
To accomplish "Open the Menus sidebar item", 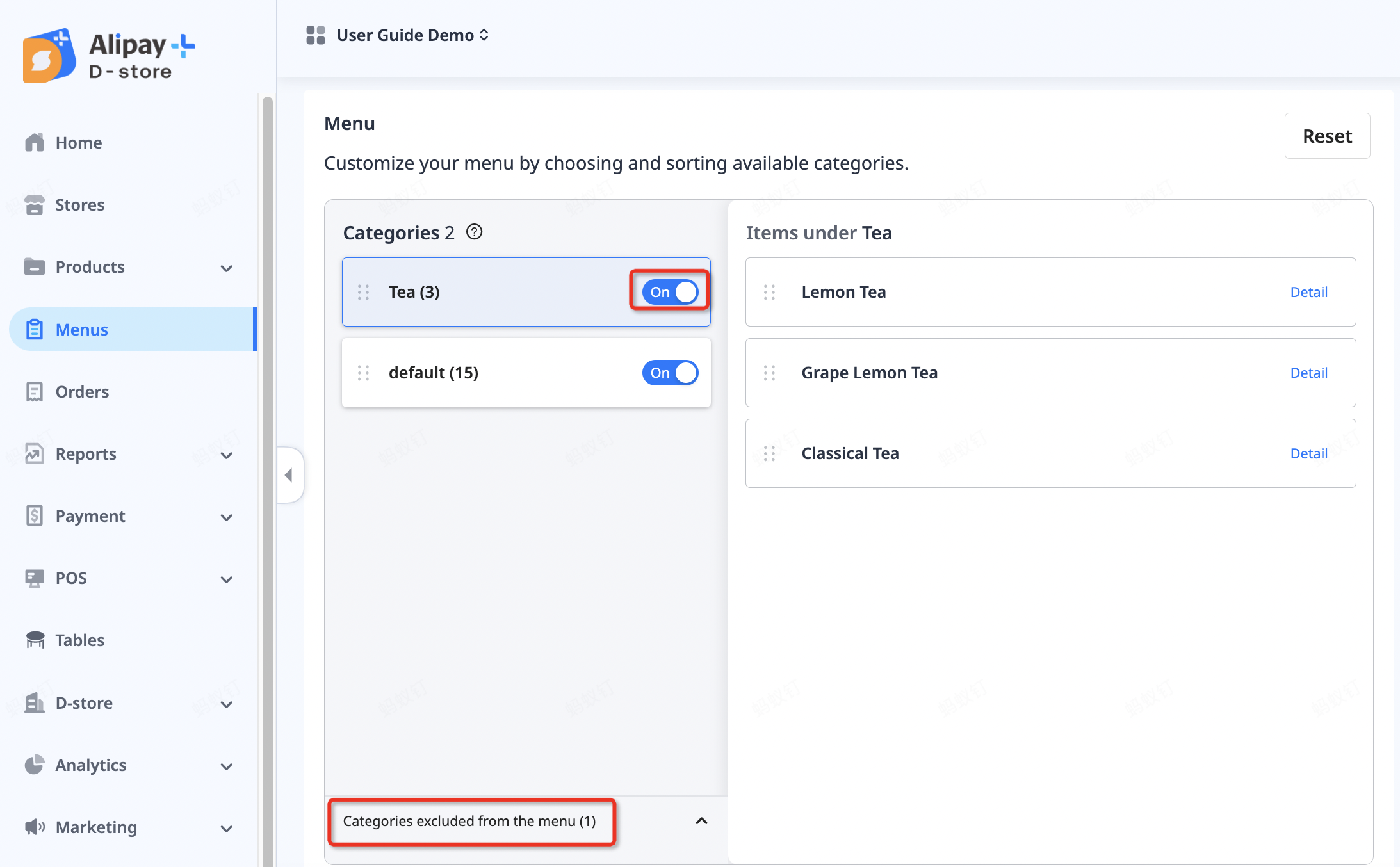I will click(x=82, y=330).
